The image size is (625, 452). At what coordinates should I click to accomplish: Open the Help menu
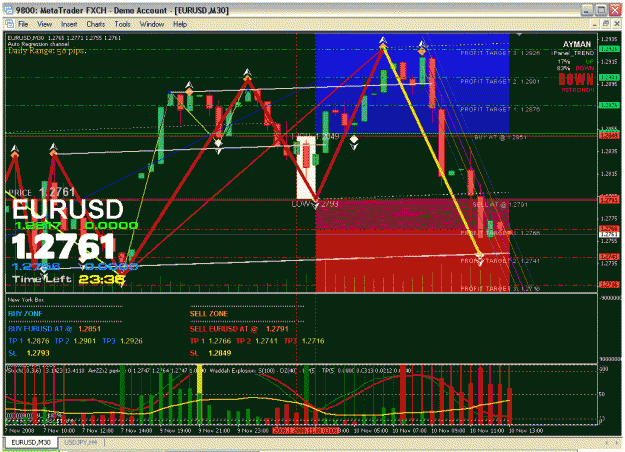[180, 24]
